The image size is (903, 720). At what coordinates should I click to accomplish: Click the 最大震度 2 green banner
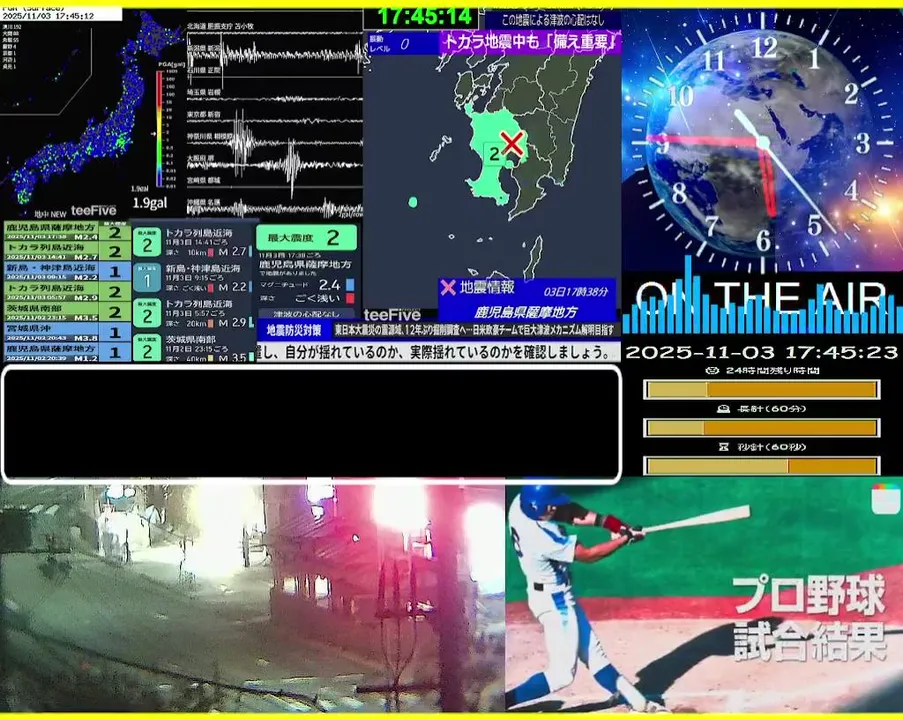coord(306,237)
